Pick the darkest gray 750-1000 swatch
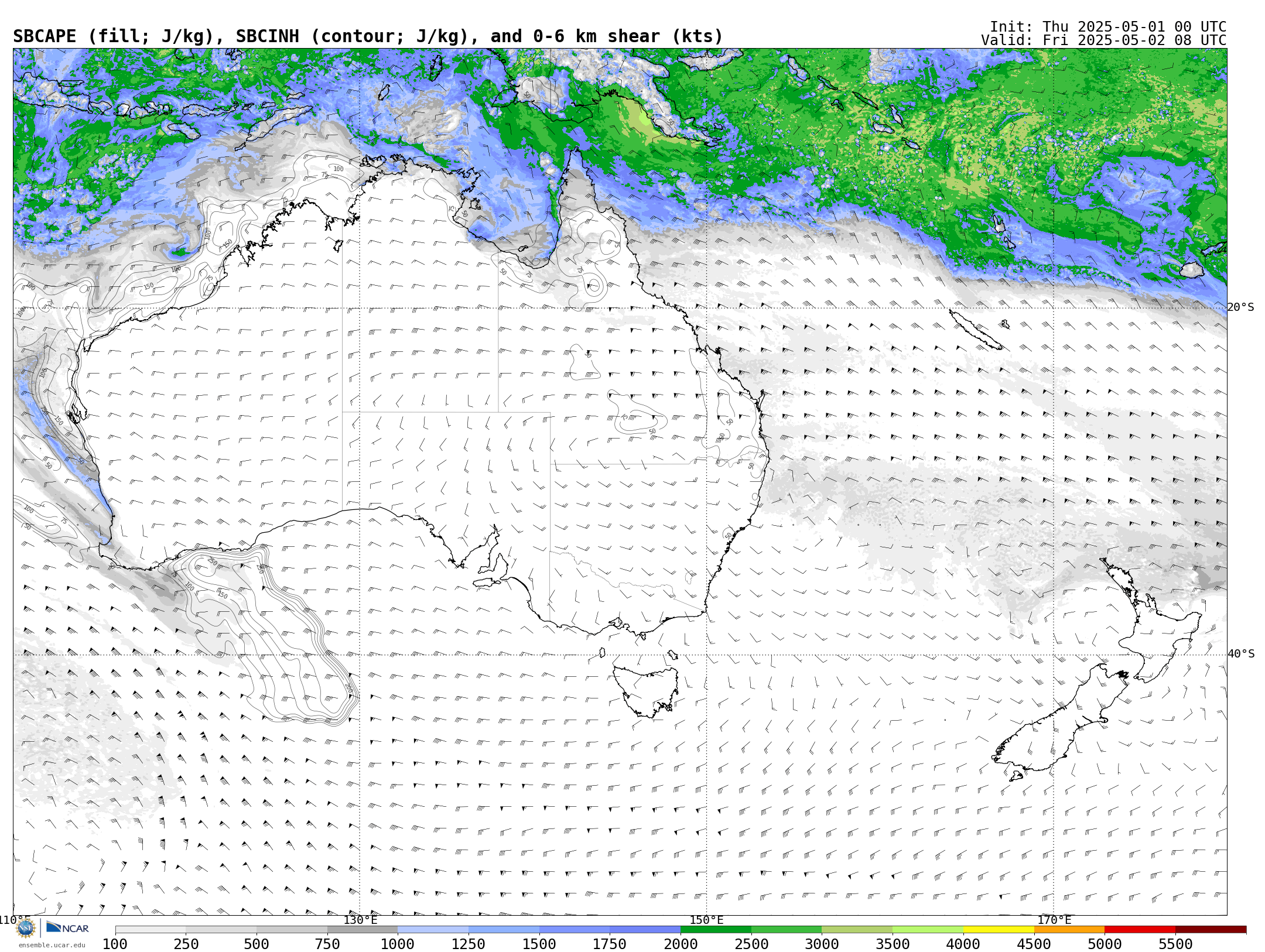Screen dimensions: 1265x952 point(363,930)
